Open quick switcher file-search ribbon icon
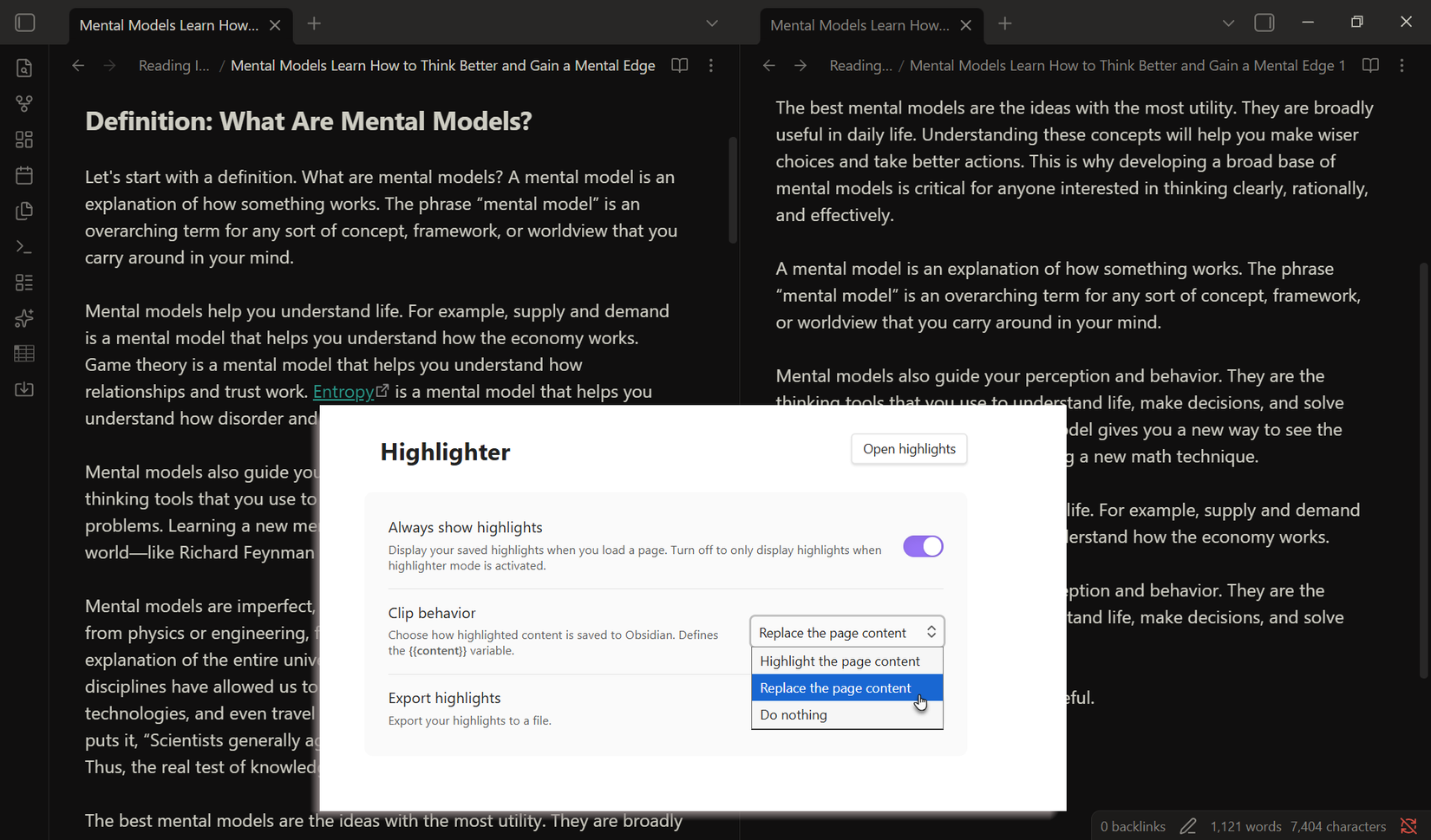The height and width of the screenshot is (840, 1431). point(24,68)
